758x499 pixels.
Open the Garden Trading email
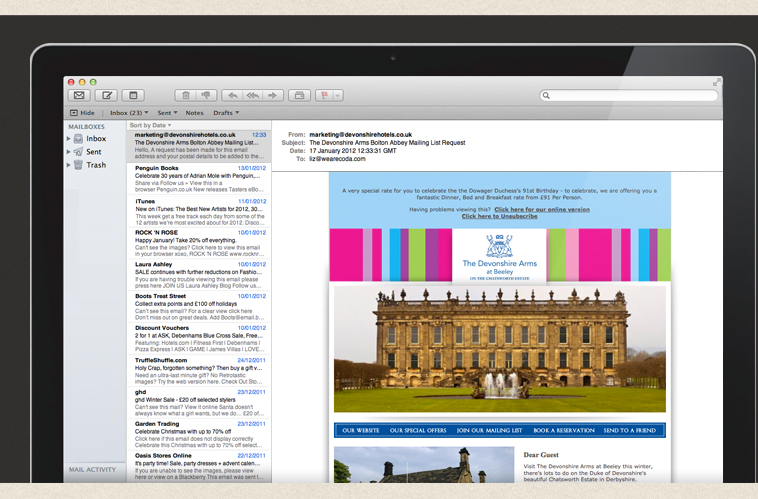[199, 434]
